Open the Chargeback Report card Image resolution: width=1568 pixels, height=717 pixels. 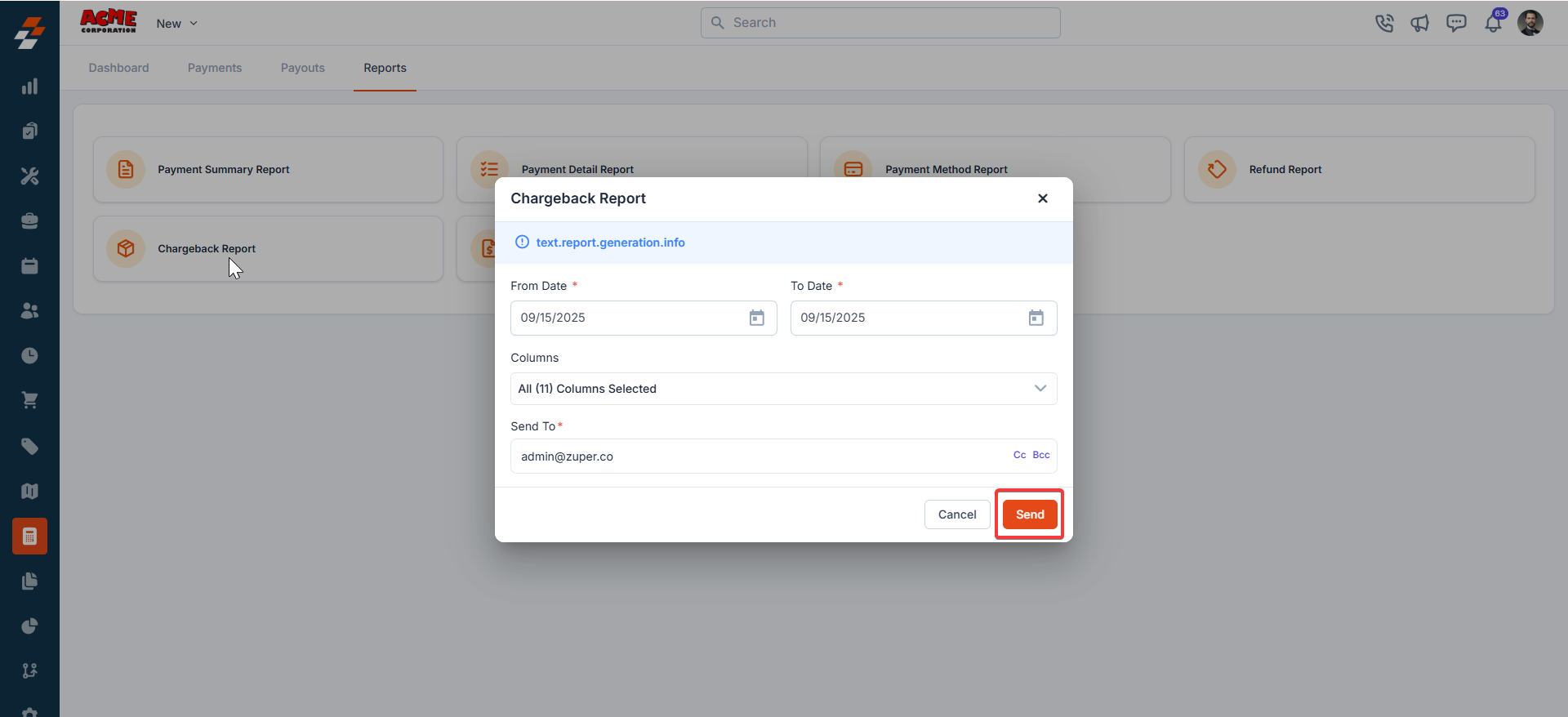(x=268, y=249)
